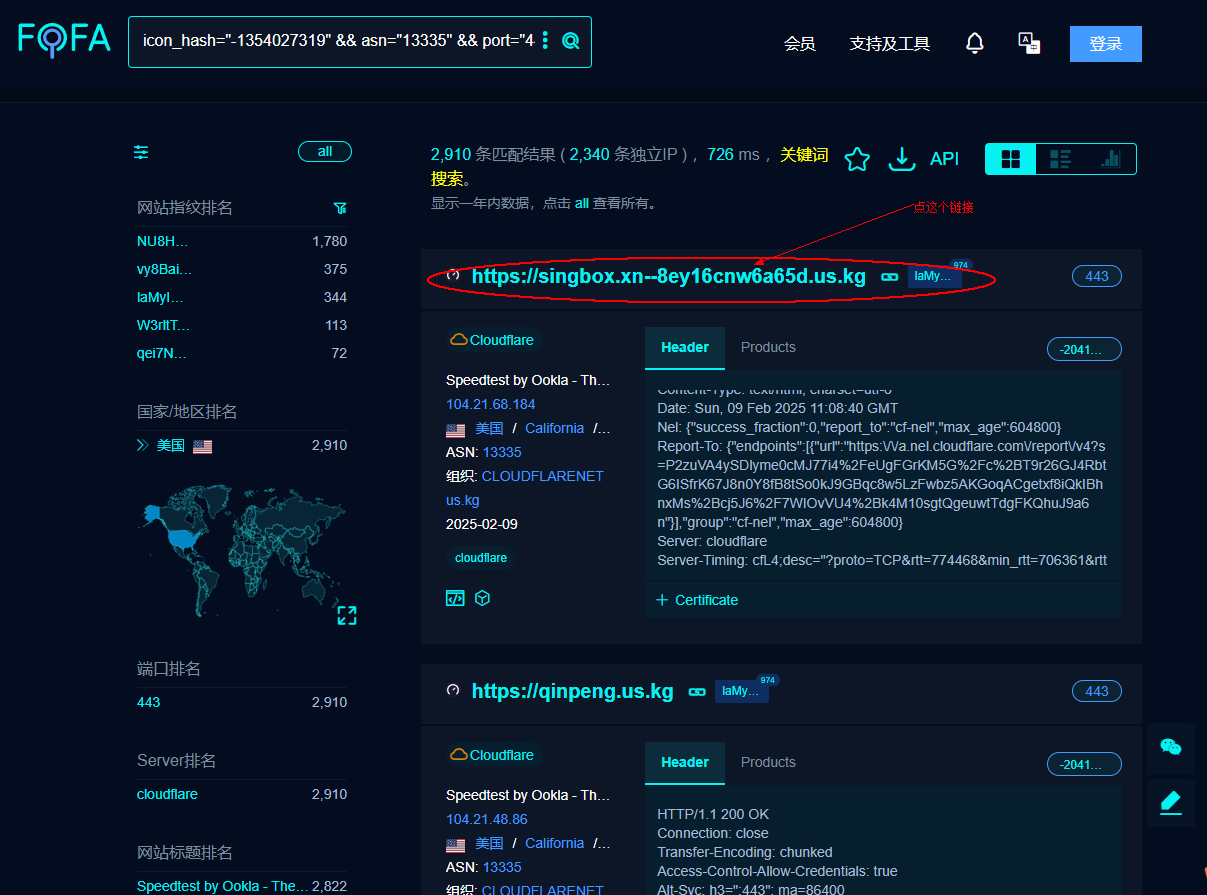Star this query to favorites
1207x895 pixels.
pos(857,159)
